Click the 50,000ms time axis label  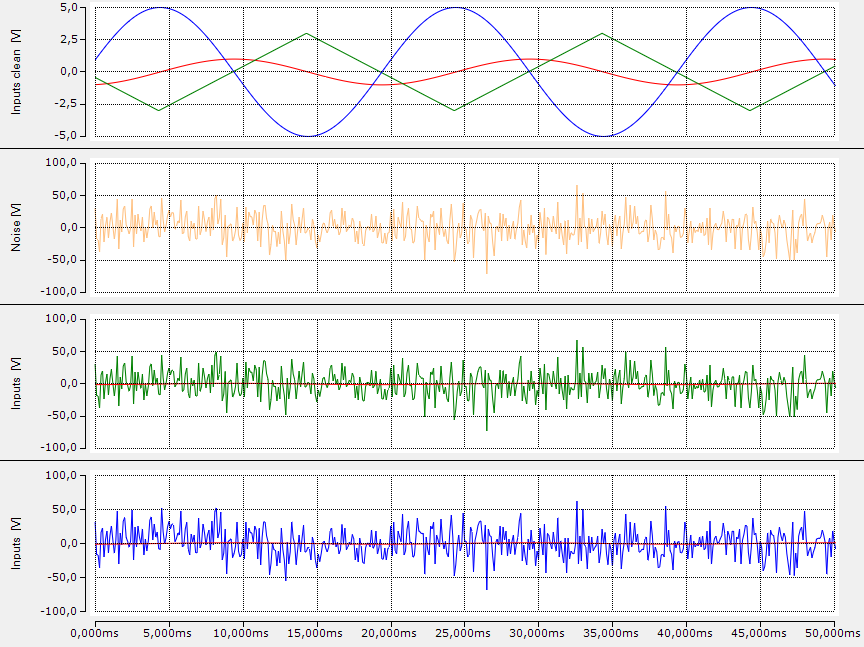coord(833,633)
